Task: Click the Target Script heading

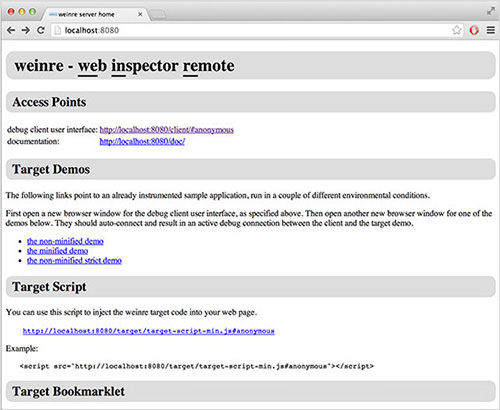Action: coord(49,287)
